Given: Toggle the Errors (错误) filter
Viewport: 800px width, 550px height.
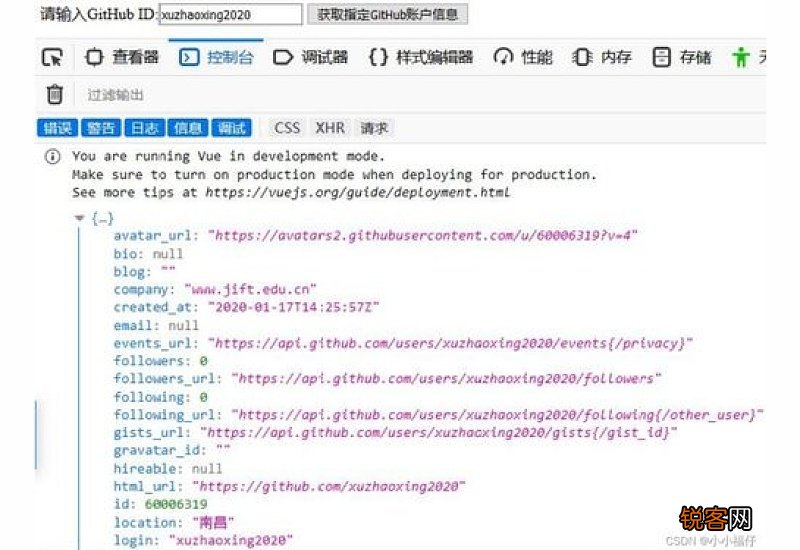Looking at the screenshot, I should [57, 128].
